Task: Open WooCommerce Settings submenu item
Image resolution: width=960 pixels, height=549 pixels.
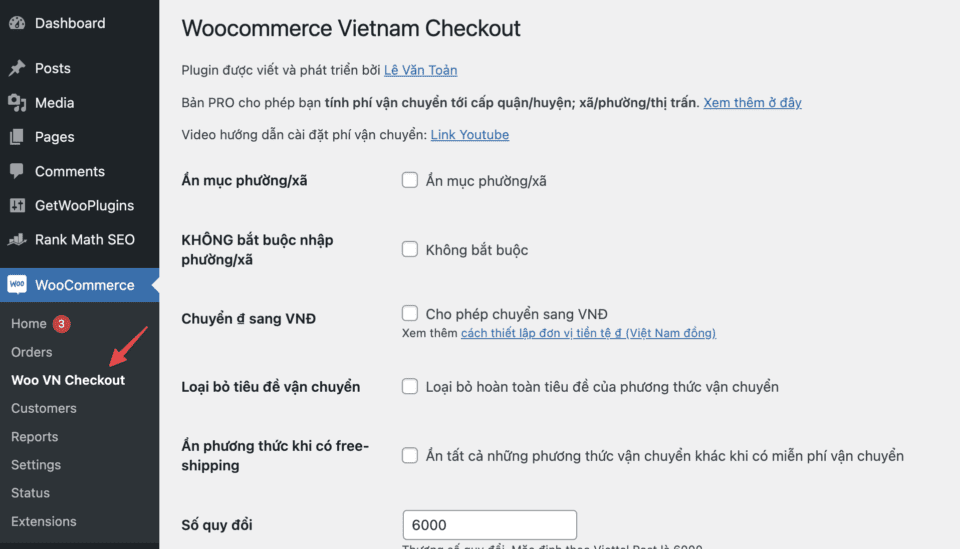Action: 36,465
